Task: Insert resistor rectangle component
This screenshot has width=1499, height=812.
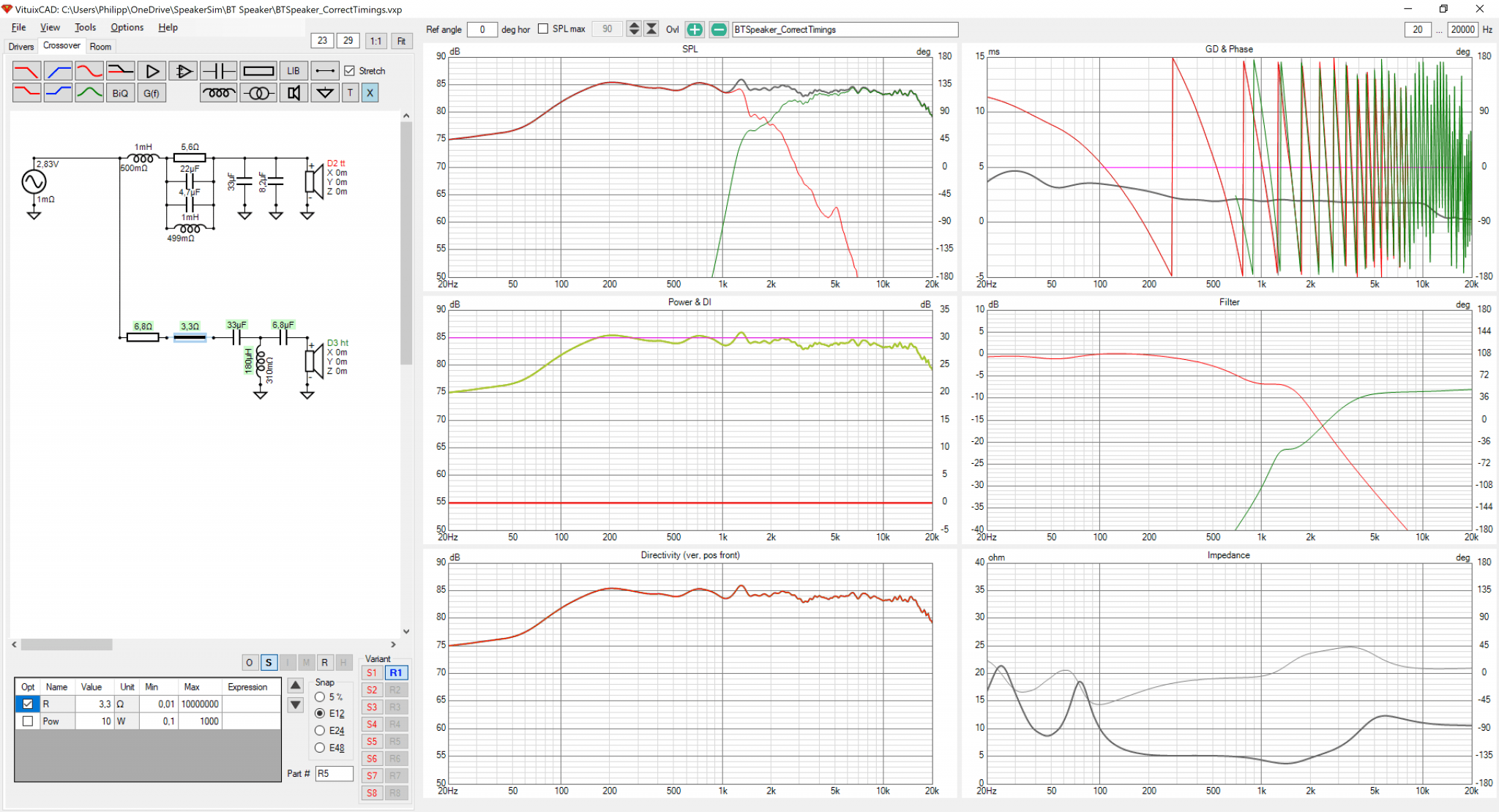Action: tap(258, 71)
